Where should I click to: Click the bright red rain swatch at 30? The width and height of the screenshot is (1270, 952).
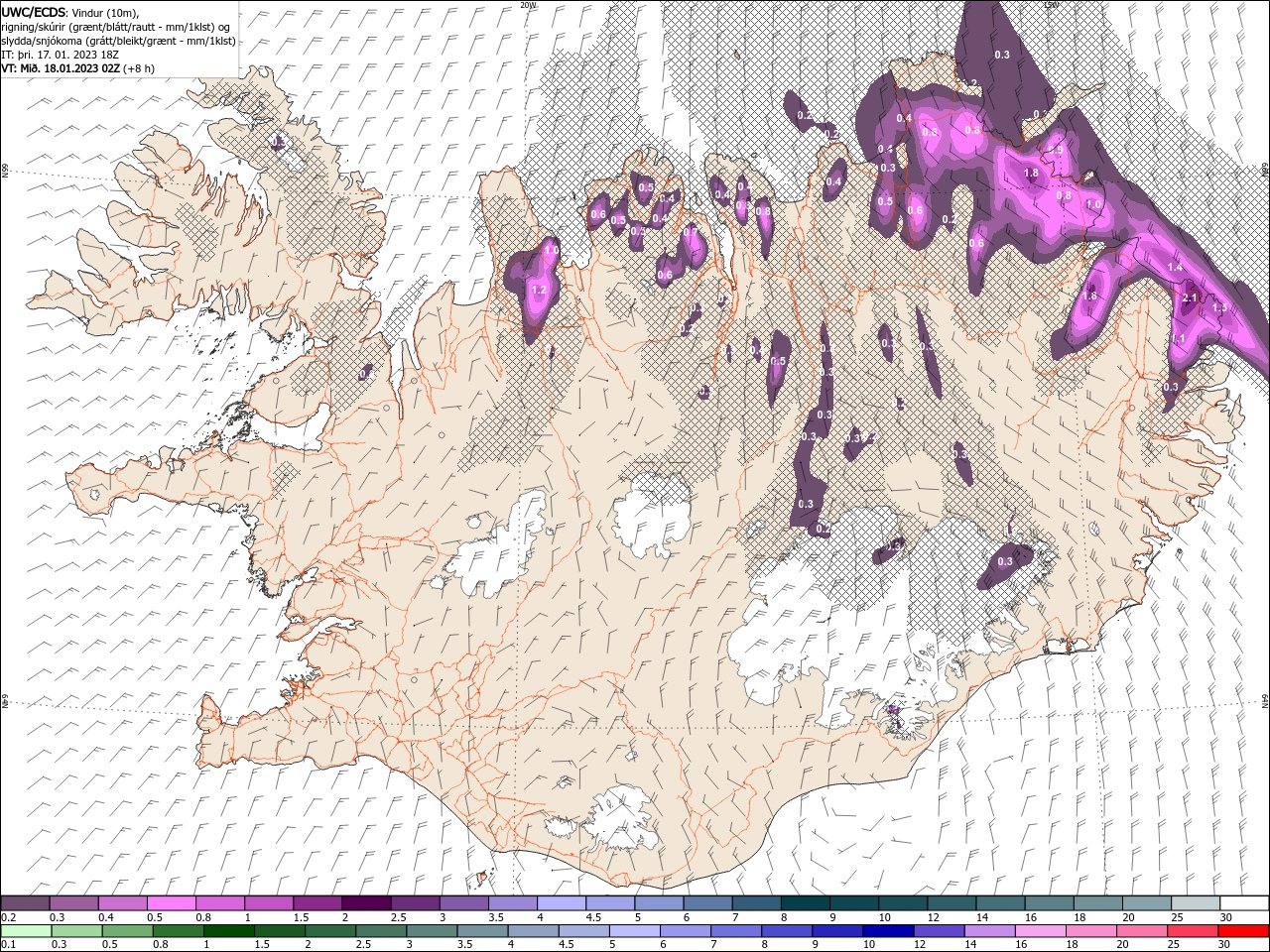[1243, 931]
